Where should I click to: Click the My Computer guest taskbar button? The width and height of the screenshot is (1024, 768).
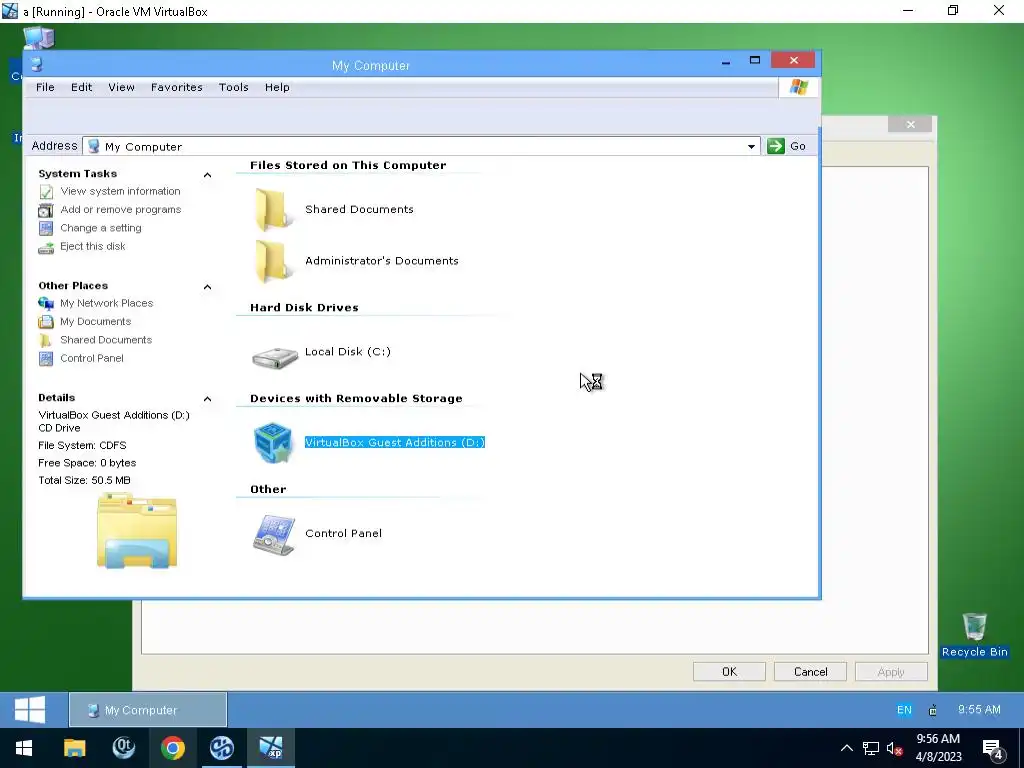point(148,710)
